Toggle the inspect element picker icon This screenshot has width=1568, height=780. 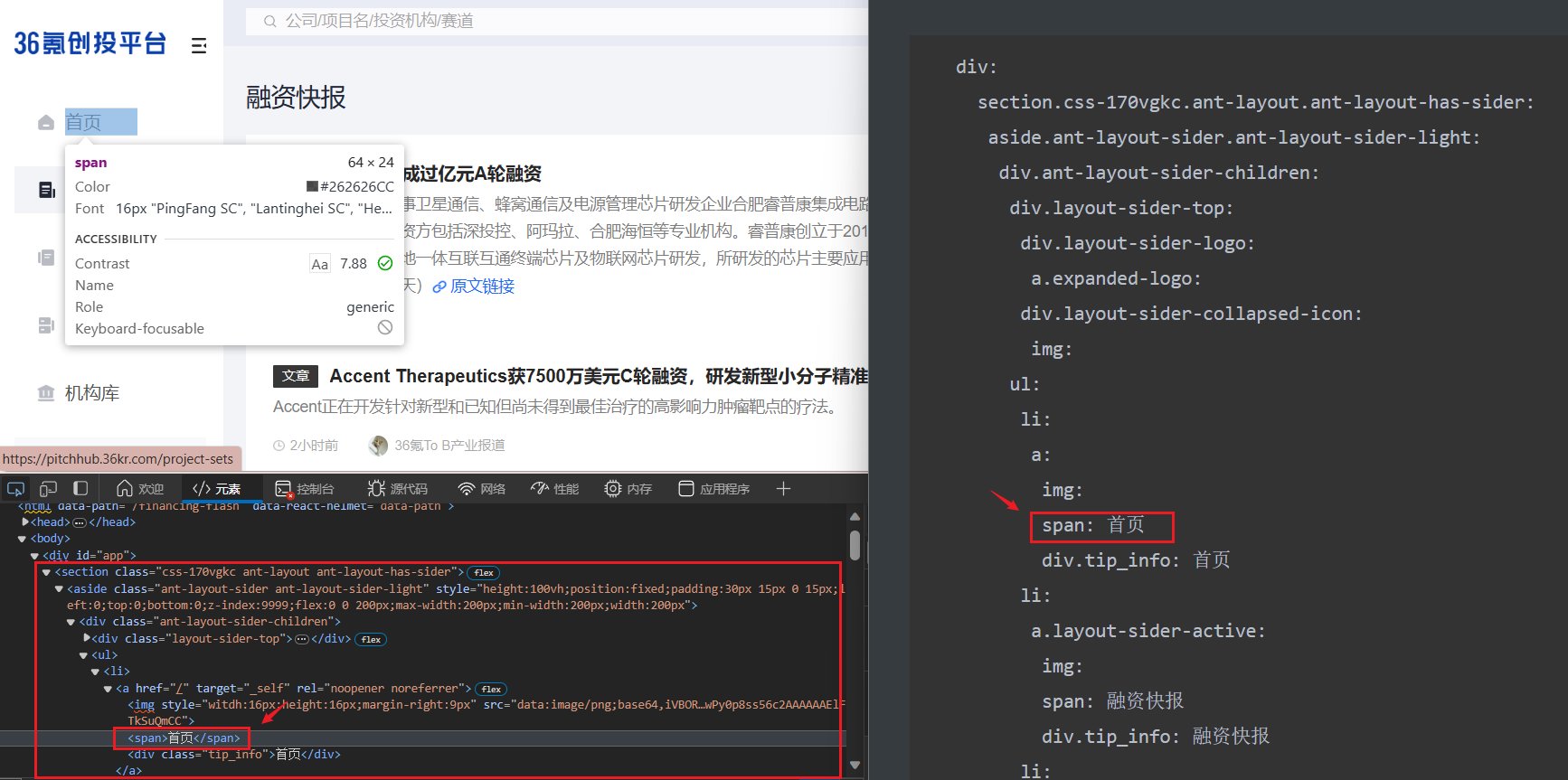(15, 489)
